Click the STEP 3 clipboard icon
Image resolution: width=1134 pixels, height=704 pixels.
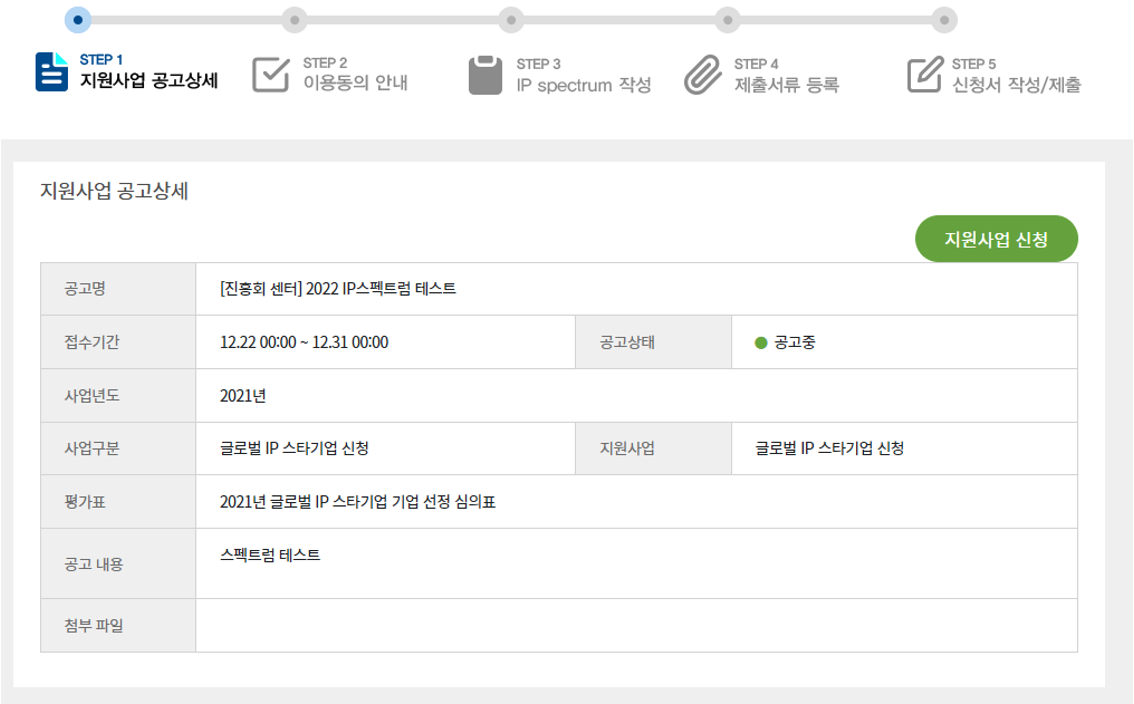click(485, 75)
